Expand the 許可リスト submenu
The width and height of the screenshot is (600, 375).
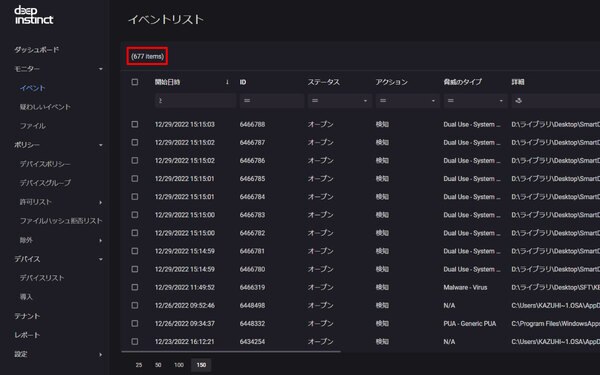[101, 202]
